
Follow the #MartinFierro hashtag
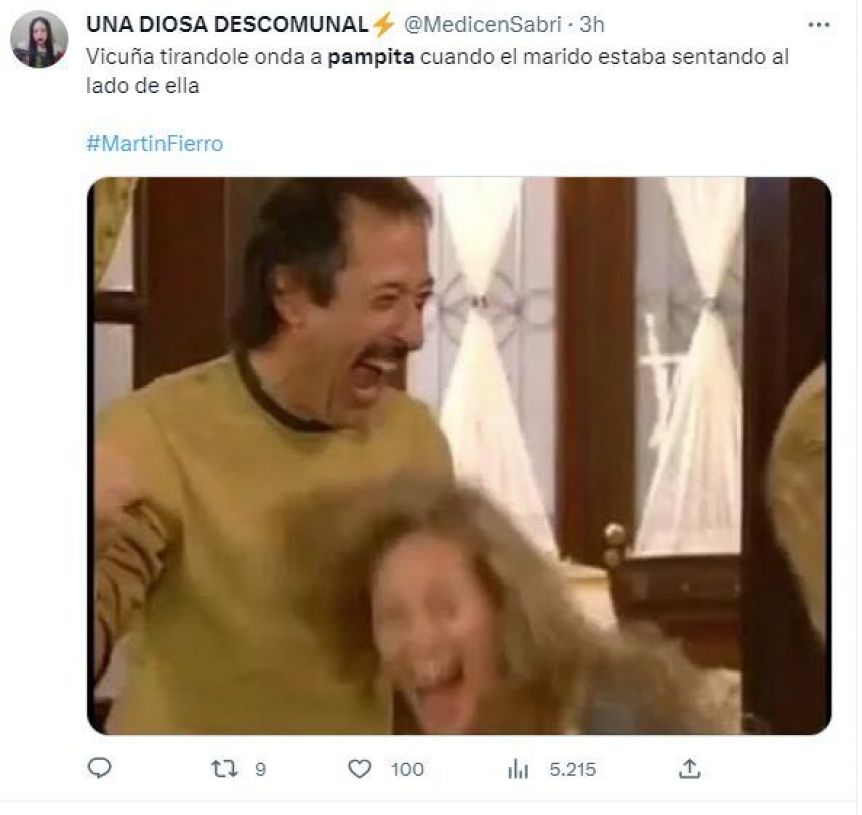(x=154, y=143)
